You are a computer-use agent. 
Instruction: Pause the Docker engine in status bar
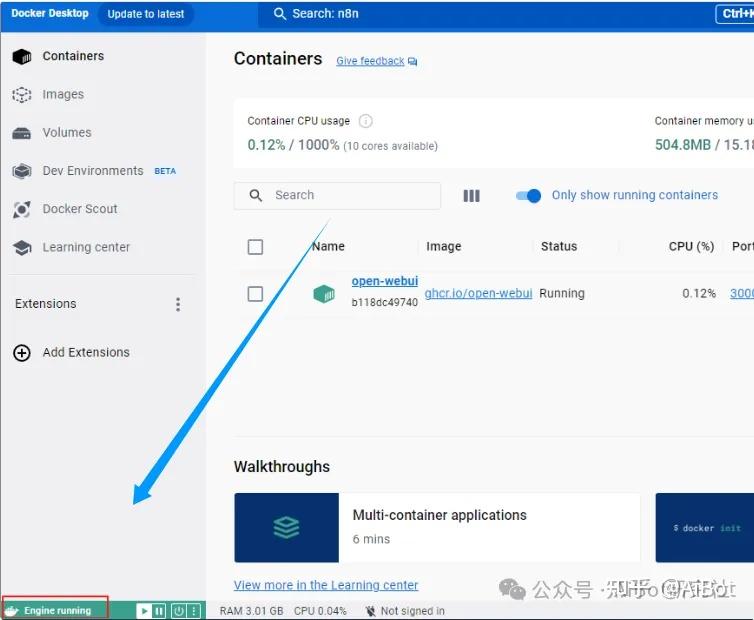[159, 611]
